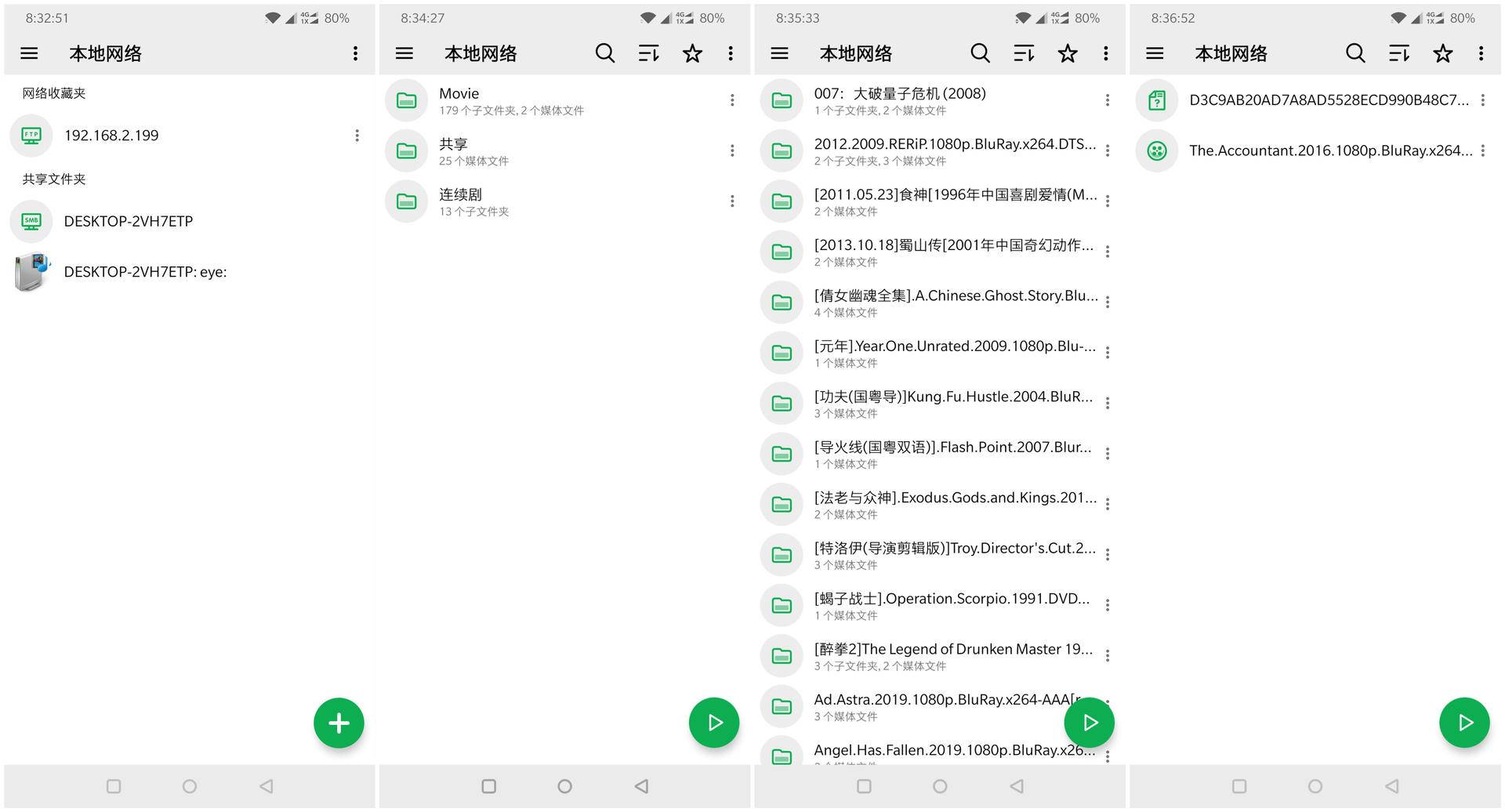Viewport: 1505px width, 812px height.
Task: Select the FTP server icon for 192.168.2.199
Action: click(x=30, y=135)
